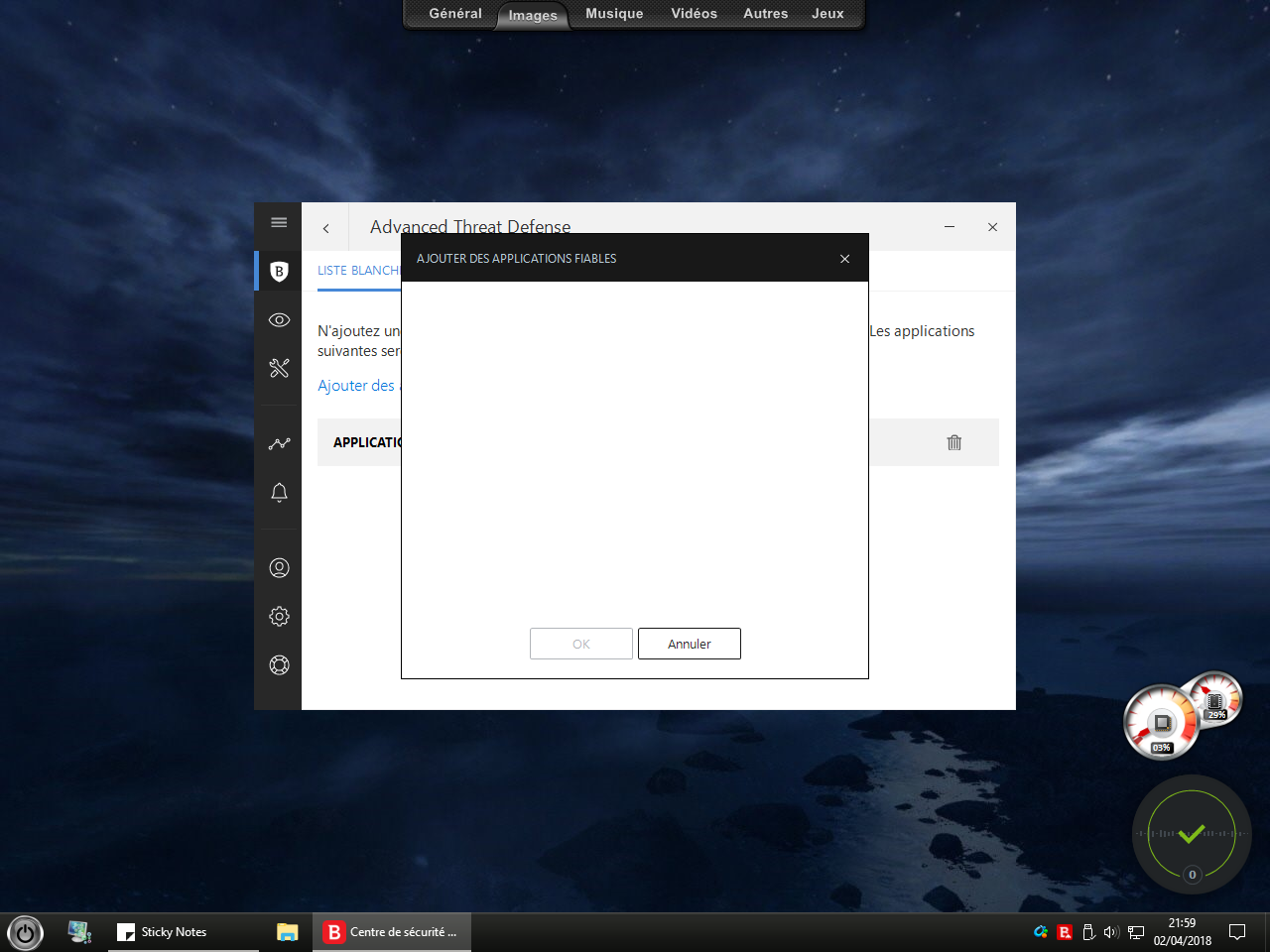Screen dimensions: 1270x952
Task: Minimize the Bitdefender window
Action: [x=950, y=227]
